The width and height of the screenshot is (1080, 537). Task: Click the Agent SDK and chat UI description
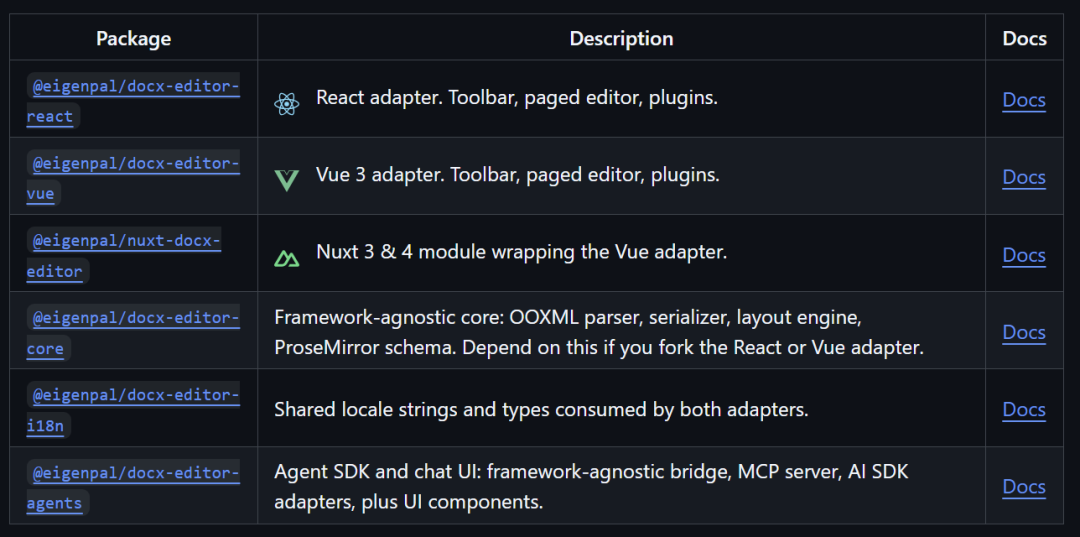coord(591,487)
